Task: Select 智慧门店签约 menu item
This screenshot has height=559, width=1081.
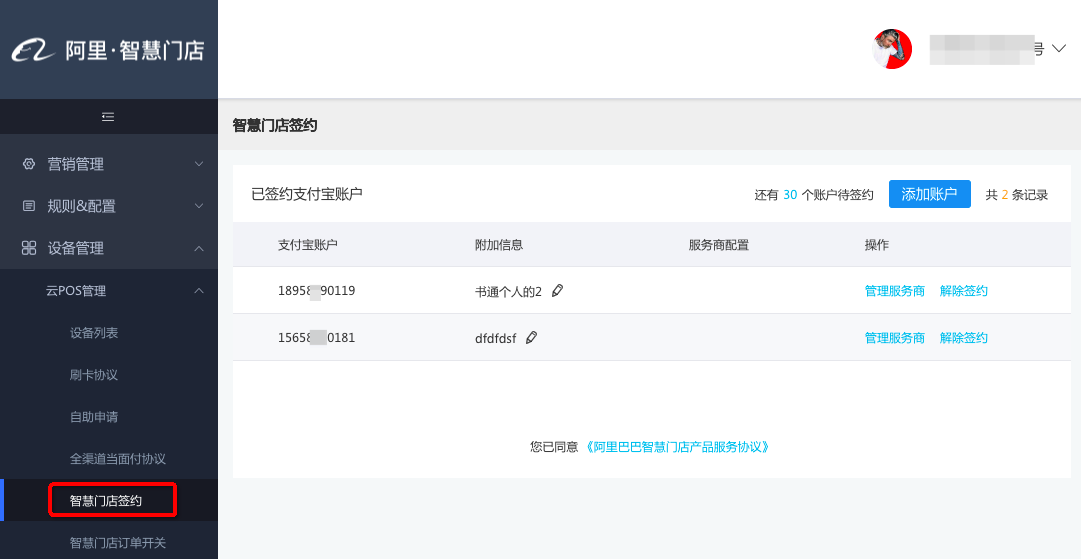Action: pyautogui.click(x=106, y=500)
